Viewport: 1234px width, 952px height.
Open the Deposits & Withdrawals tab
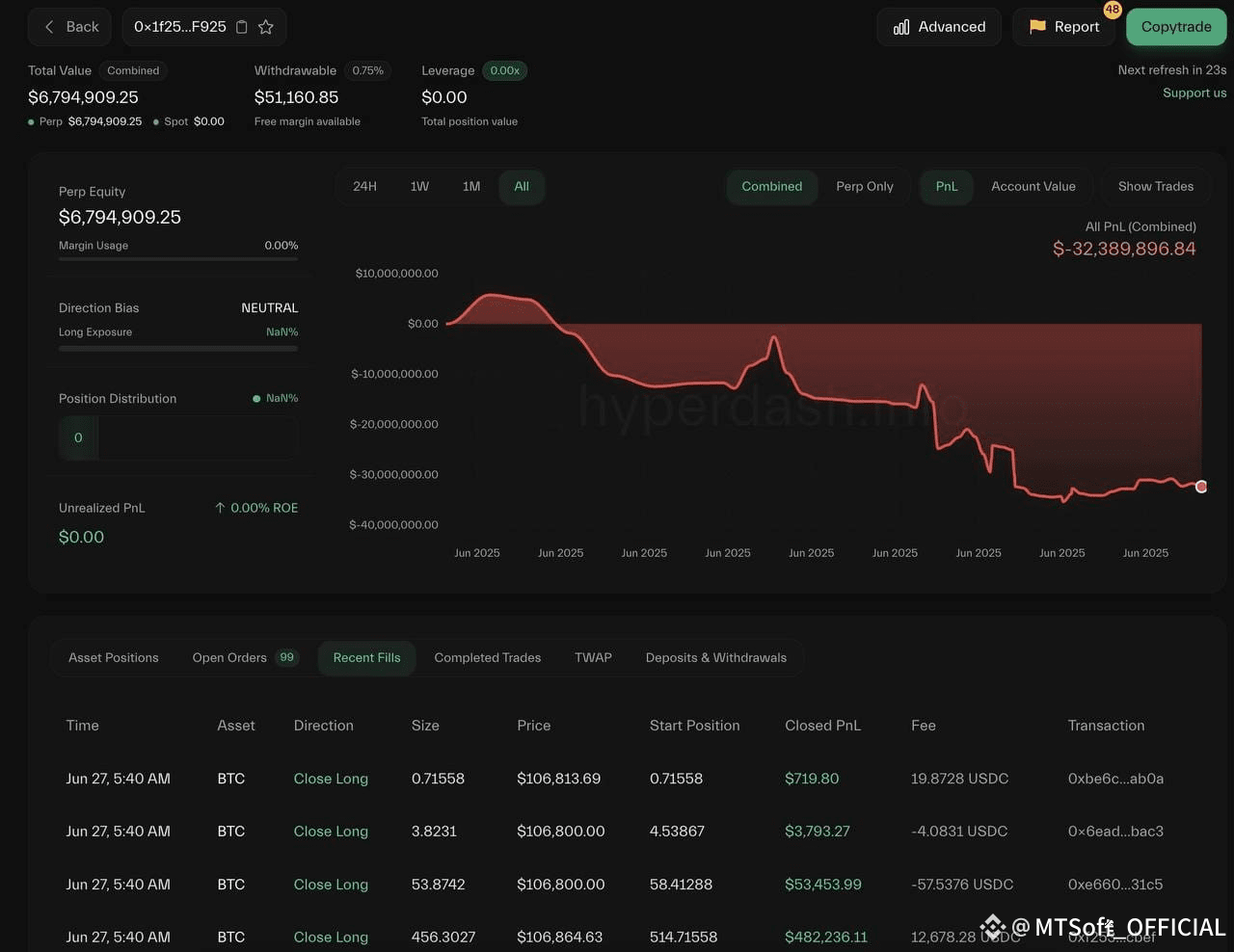pos(716,658)
